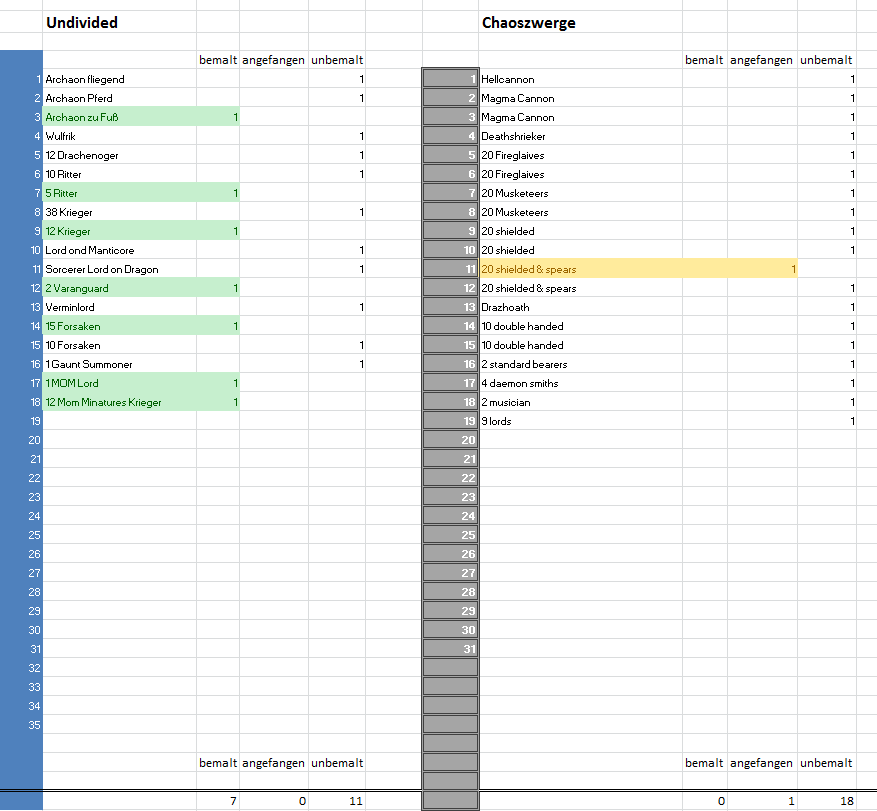Screen dimensions: 877x811
Task: Select the 10 Forsaken cell
Action: coord(120,346)
